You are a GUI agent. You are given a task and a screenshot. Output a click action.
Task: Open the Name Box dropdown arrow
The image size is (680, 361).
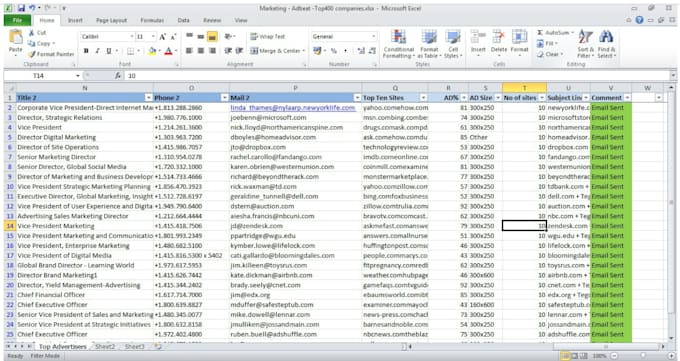[78, 76]
